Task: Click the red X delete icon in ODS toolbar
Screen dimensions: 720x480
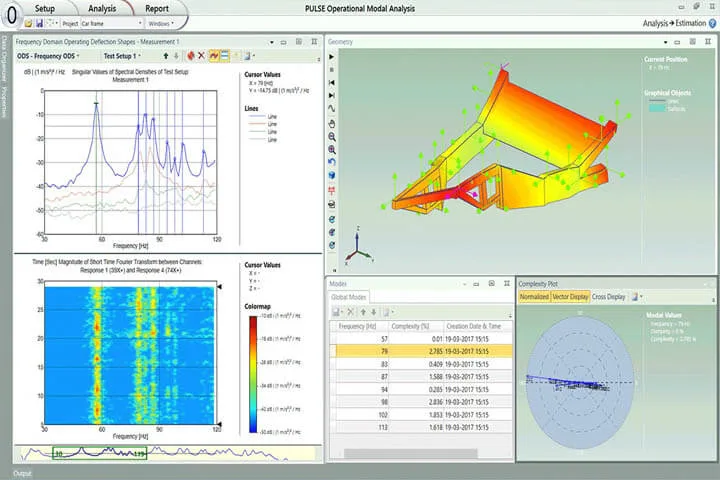Action: coord(201,56)
